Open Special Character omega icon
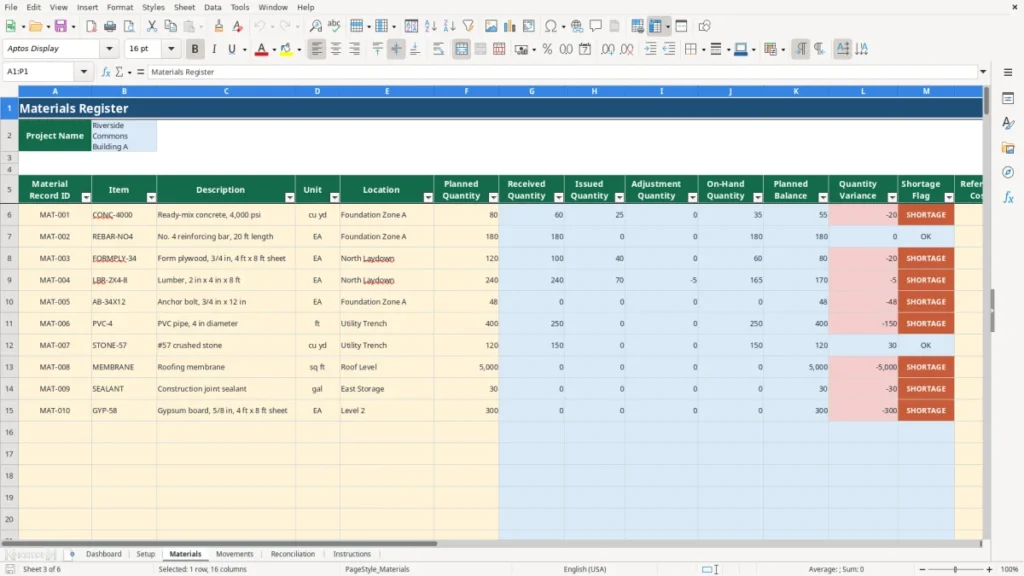Viewport: 1024px width, 576px height. [551, 26]
